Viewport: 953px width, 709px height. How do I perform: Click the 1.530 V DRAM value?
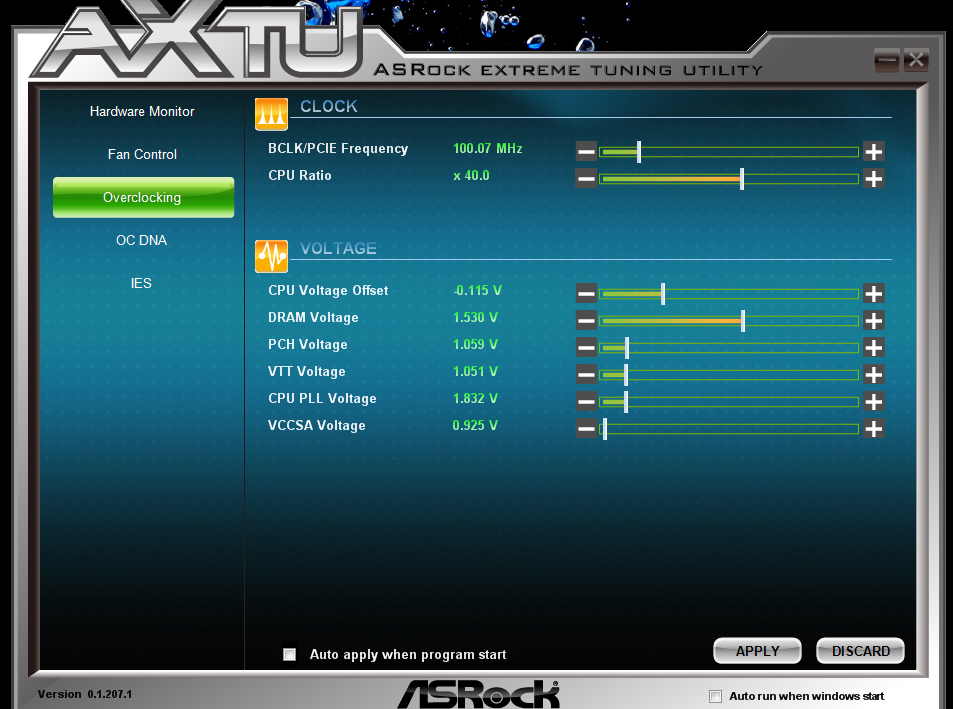point(475,318)
